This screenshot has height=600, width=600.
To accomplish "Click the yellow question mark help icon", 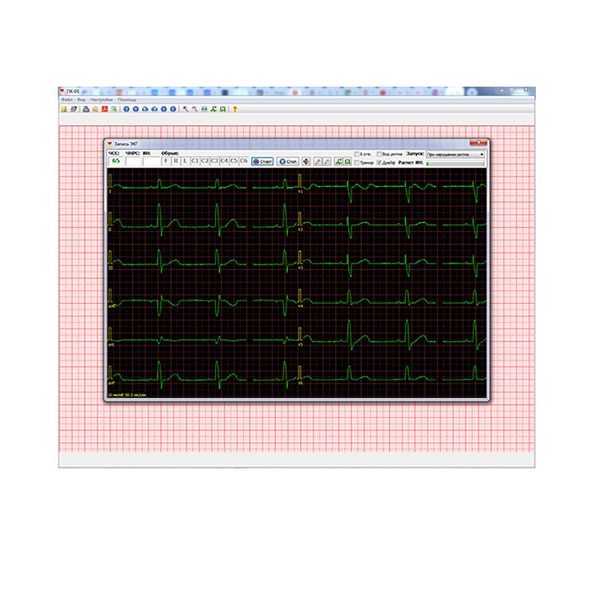I will click(235, 109).
